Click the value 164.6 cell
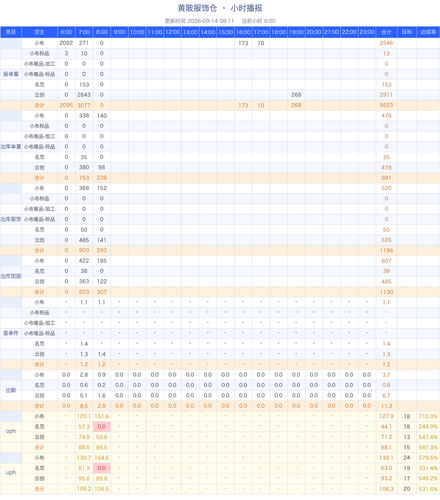This screenshot has height=500, width=440. [x=102, y=458]
